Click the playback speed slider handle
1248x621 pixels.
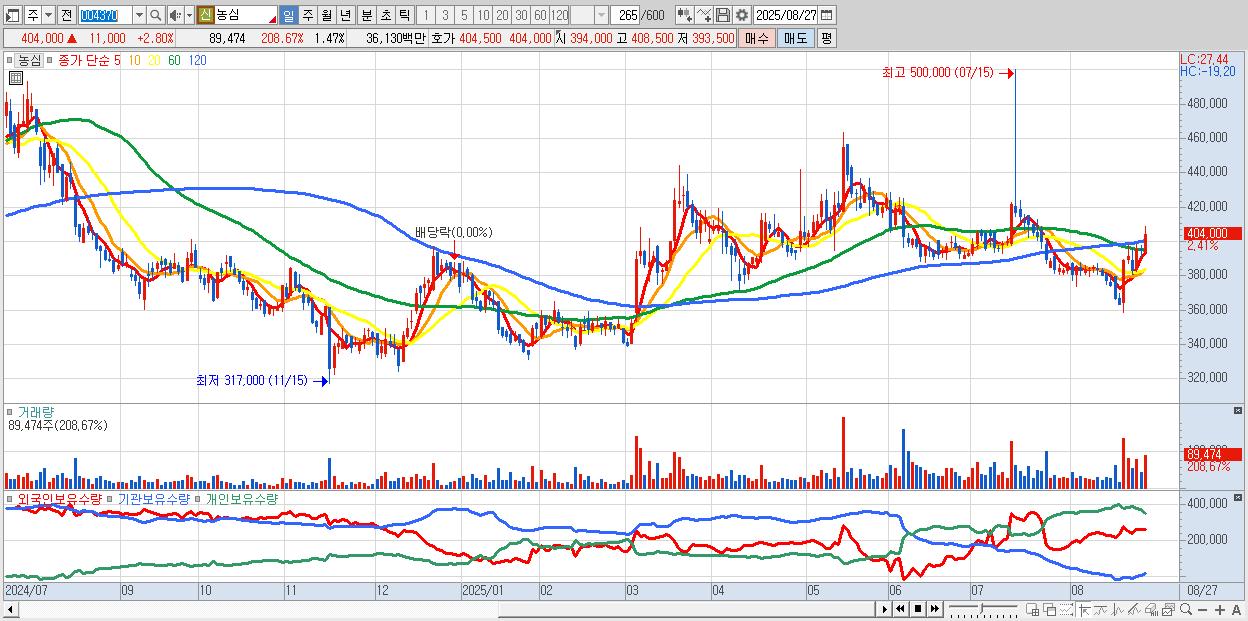pyautogui.click(x=981, y=608)
